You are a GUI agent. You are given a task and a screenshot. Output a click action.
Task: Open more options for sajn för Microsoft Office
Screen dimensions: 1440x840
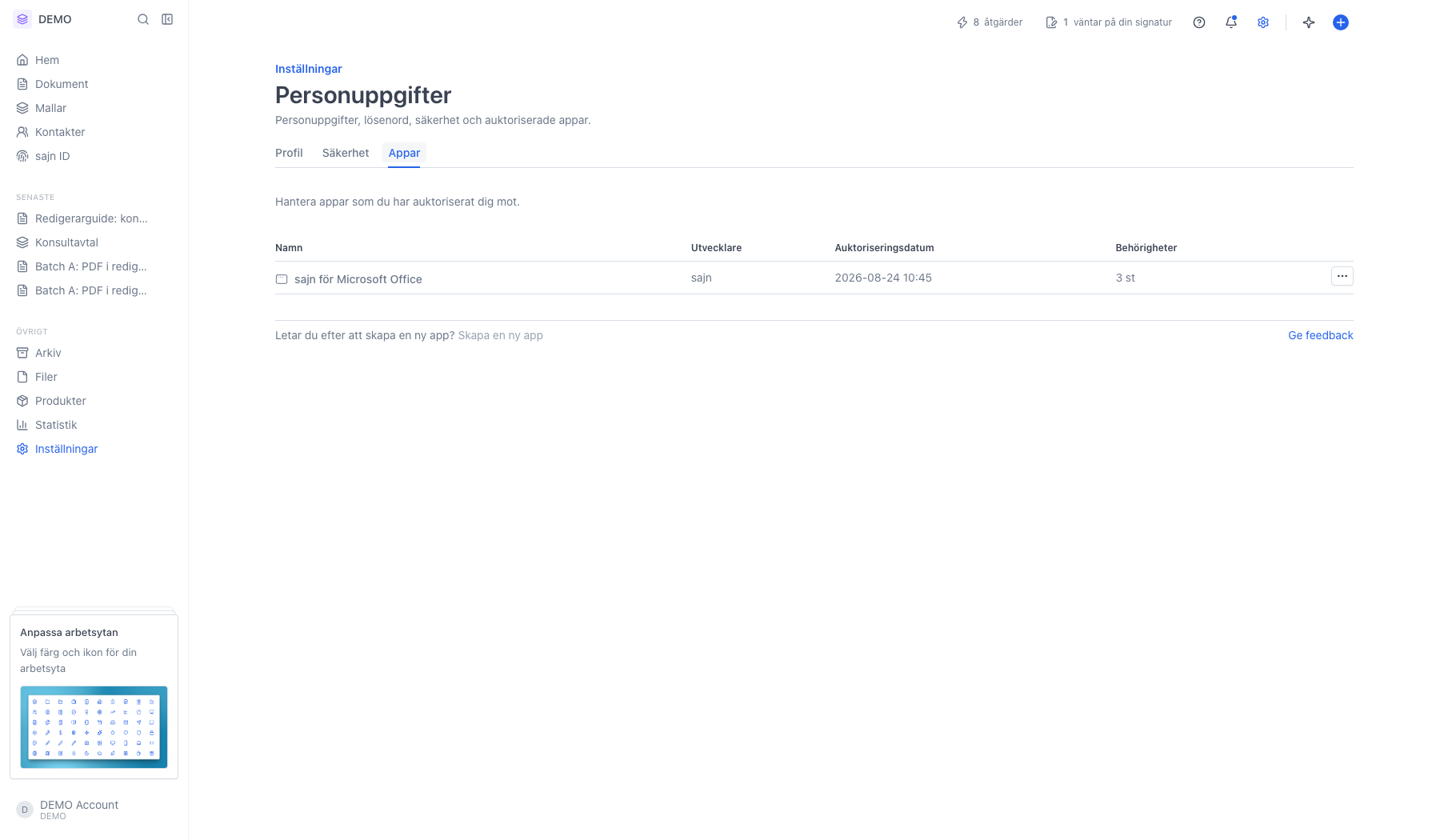(1342, 276)
